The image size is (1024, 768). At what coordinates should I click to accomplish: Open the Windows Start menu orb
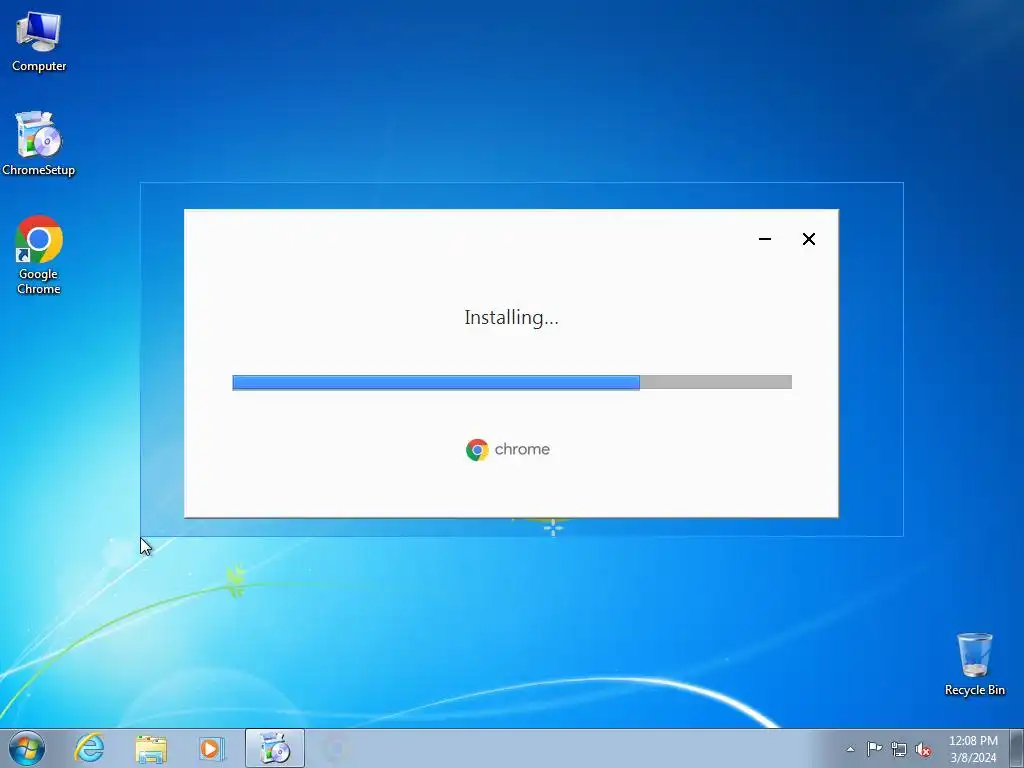[x=27, y=748]
